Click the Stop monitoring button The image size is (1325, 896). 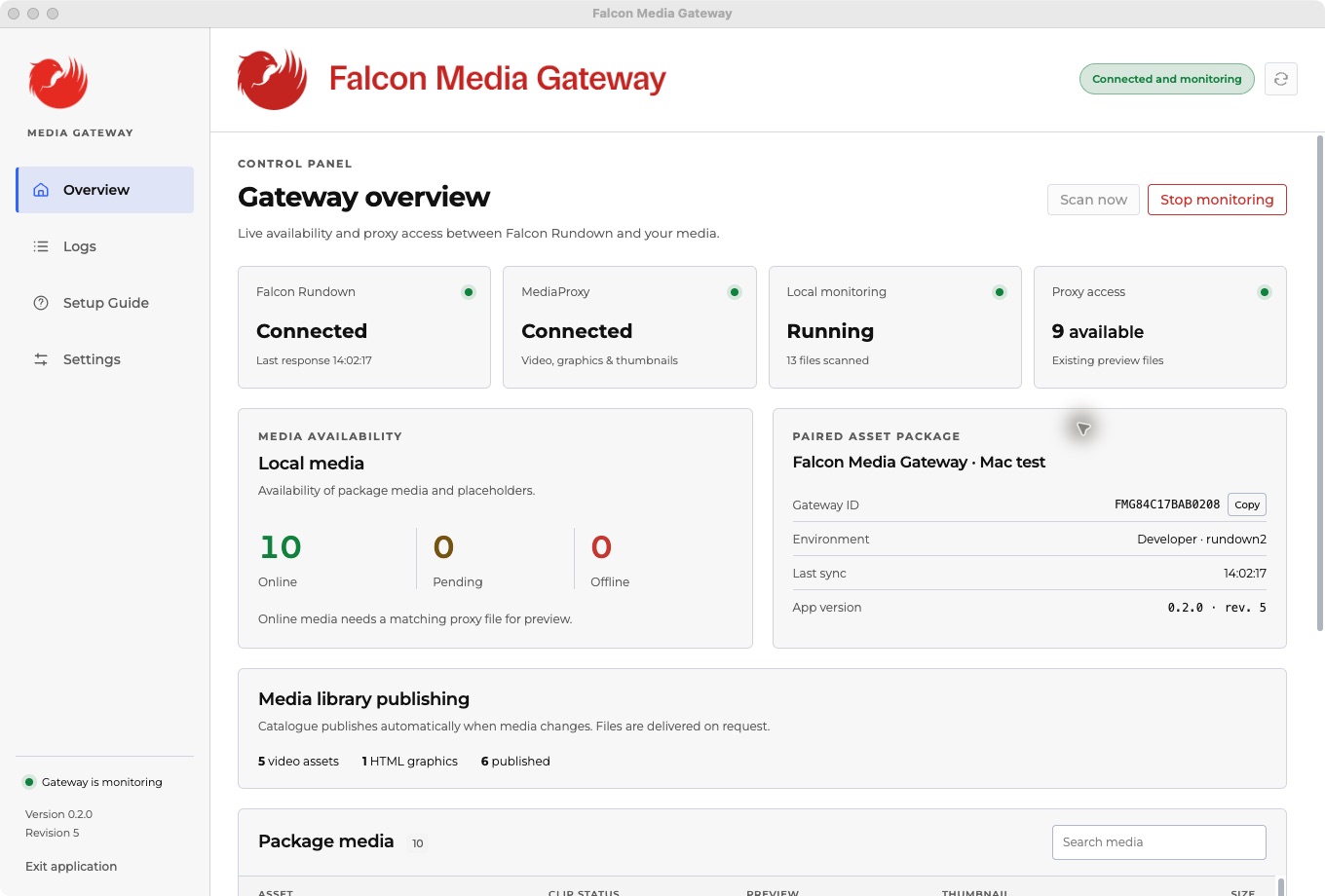(x=1217, y=200)
